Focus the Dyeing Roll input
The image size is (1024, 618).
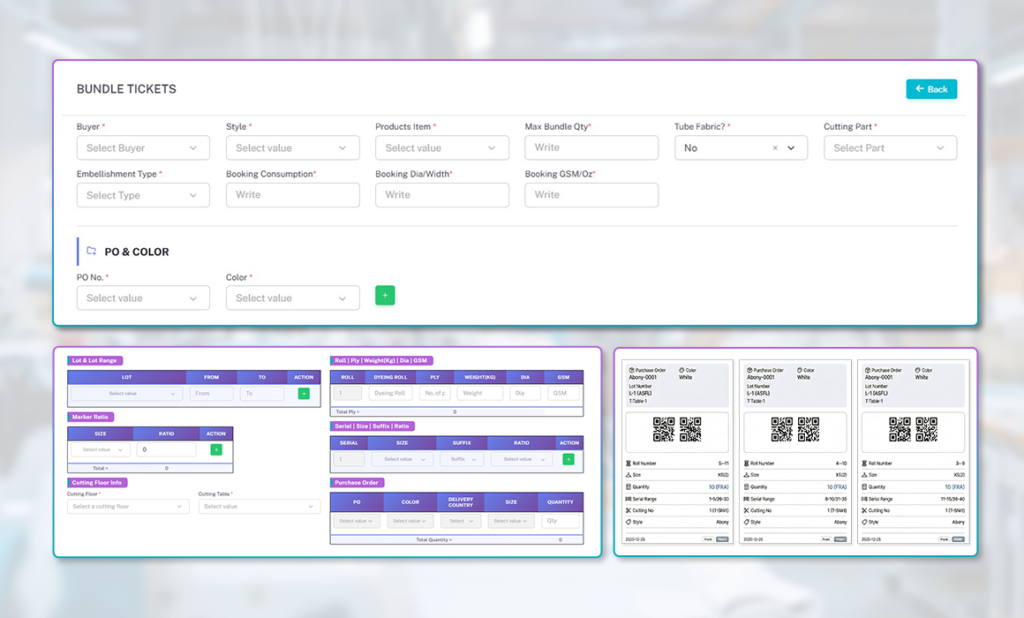point(390,393)
